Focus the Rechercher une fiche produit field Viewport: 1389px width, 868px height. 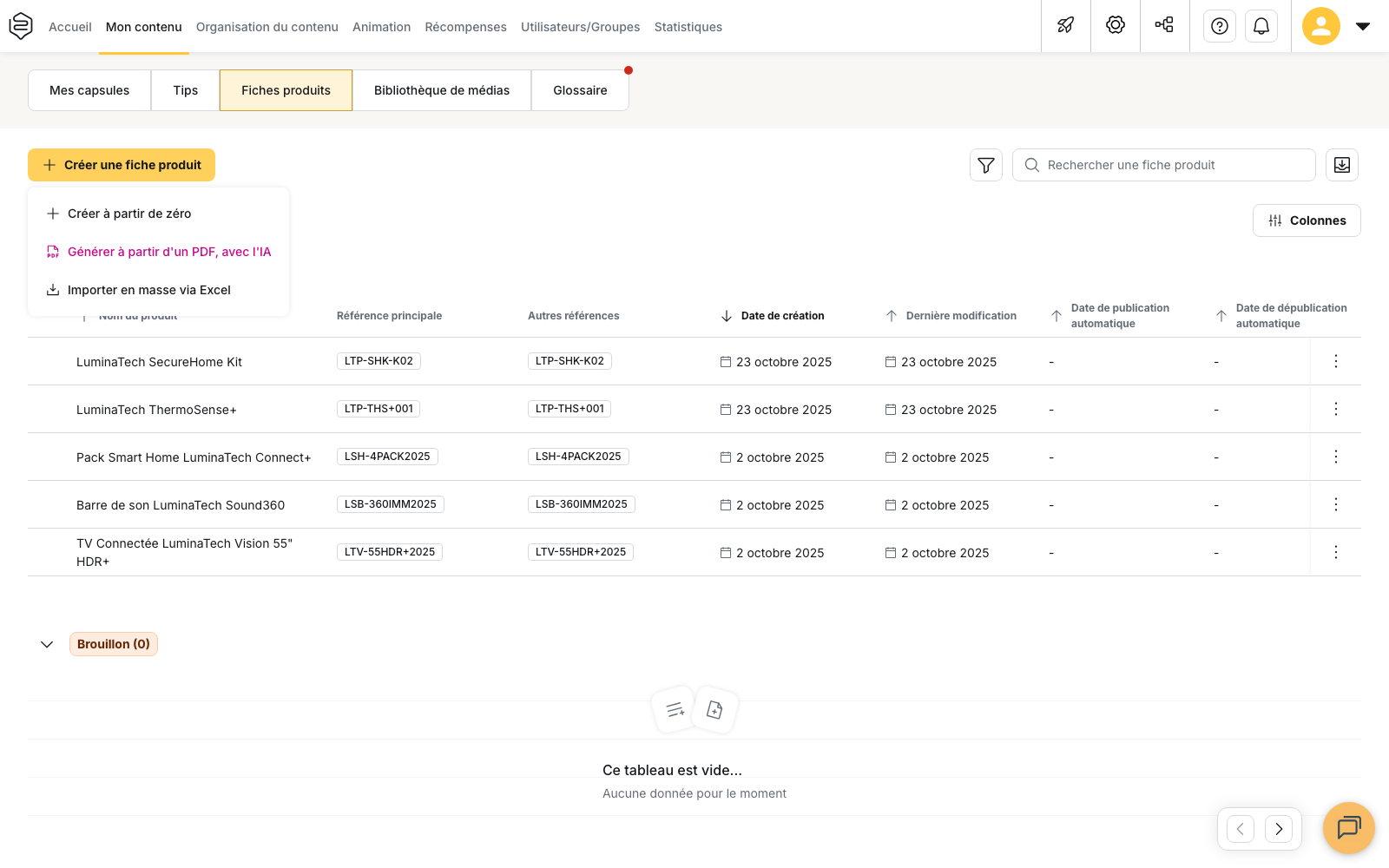click(1164, 165)
